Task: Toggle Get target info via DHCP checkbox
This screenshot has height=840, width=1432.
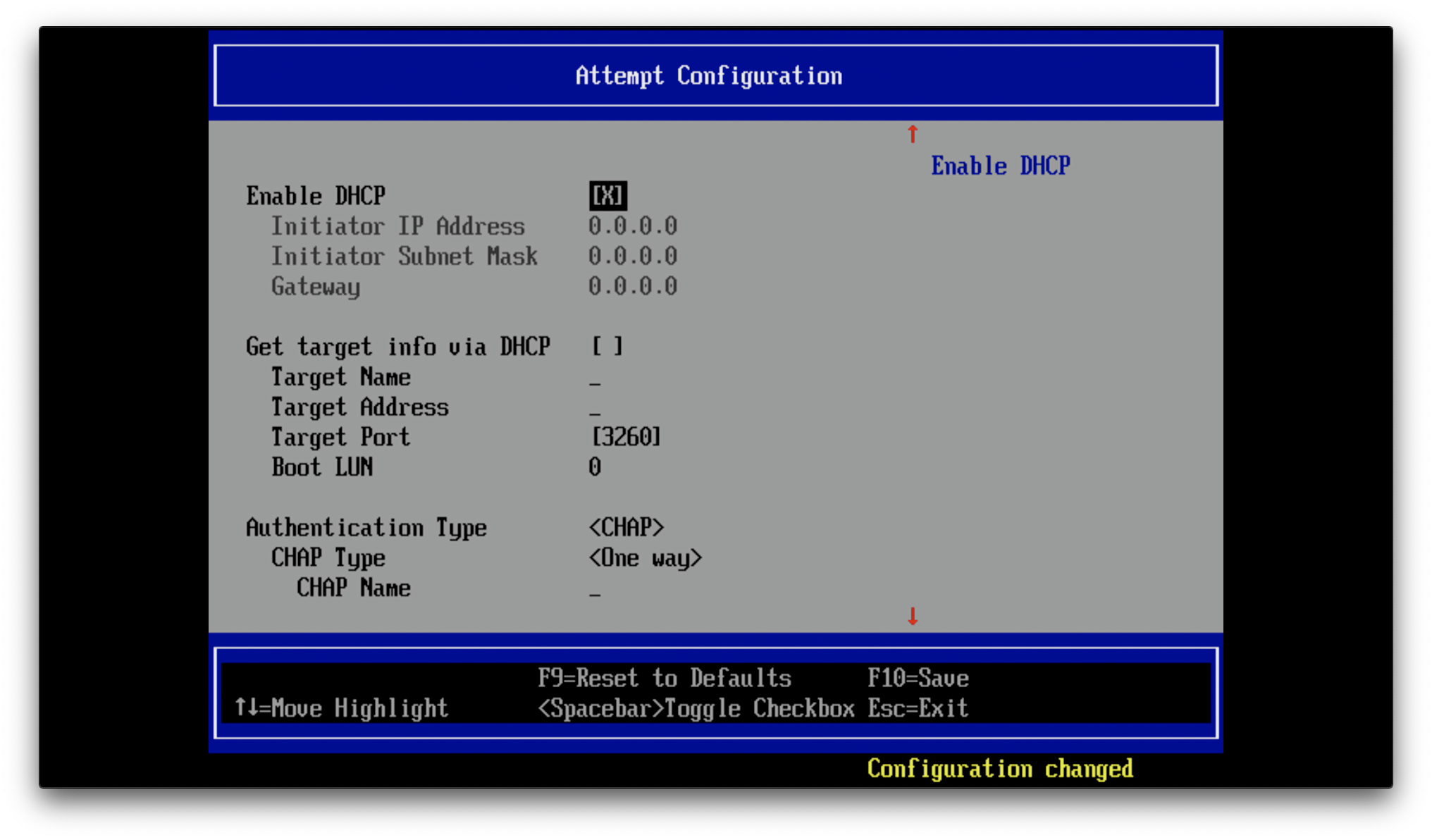Action: pyautogui.click(x=607, y=347)
